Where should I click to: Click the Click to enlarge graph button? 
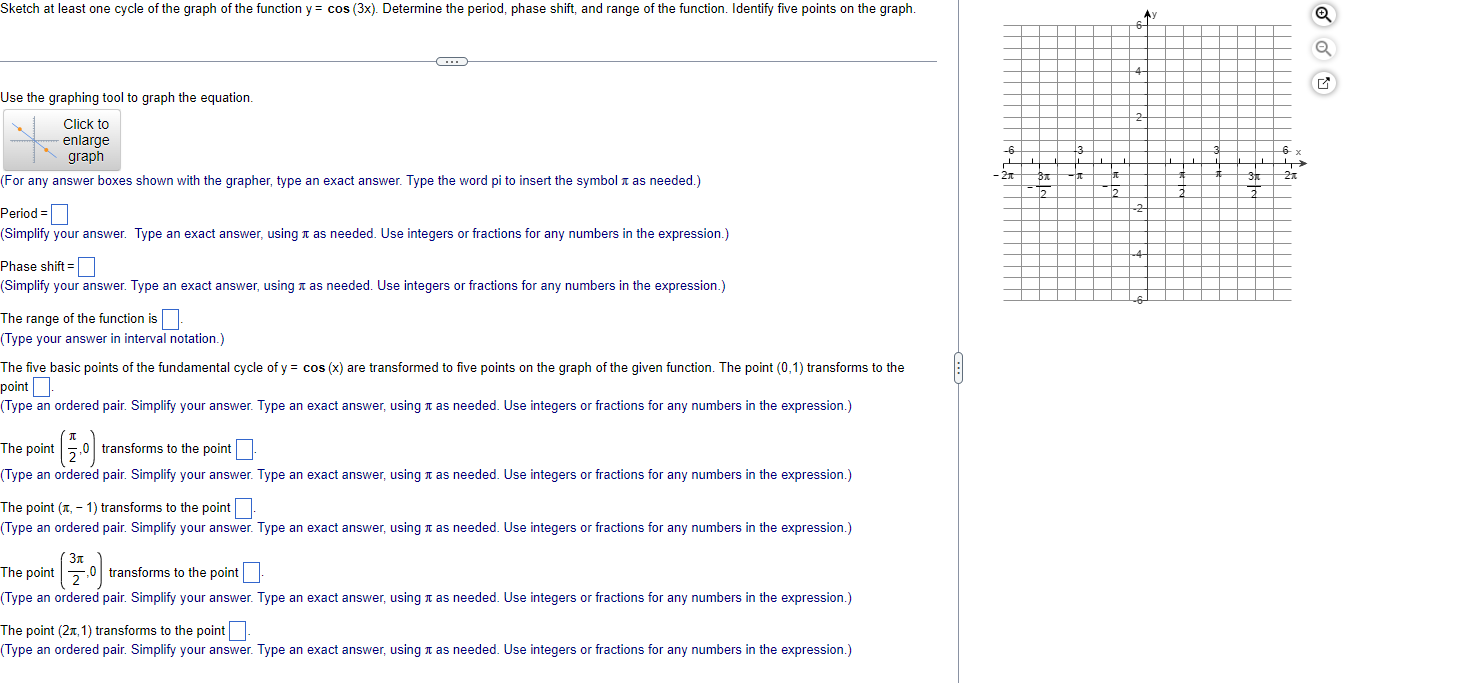tap(62, 139)
